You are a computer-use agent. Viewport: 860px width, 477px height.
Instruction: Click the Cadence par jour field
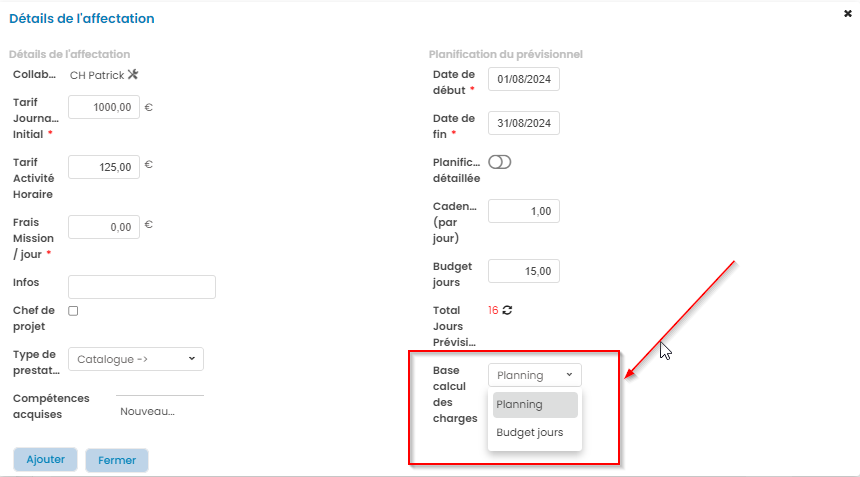[x=524, y=211]
